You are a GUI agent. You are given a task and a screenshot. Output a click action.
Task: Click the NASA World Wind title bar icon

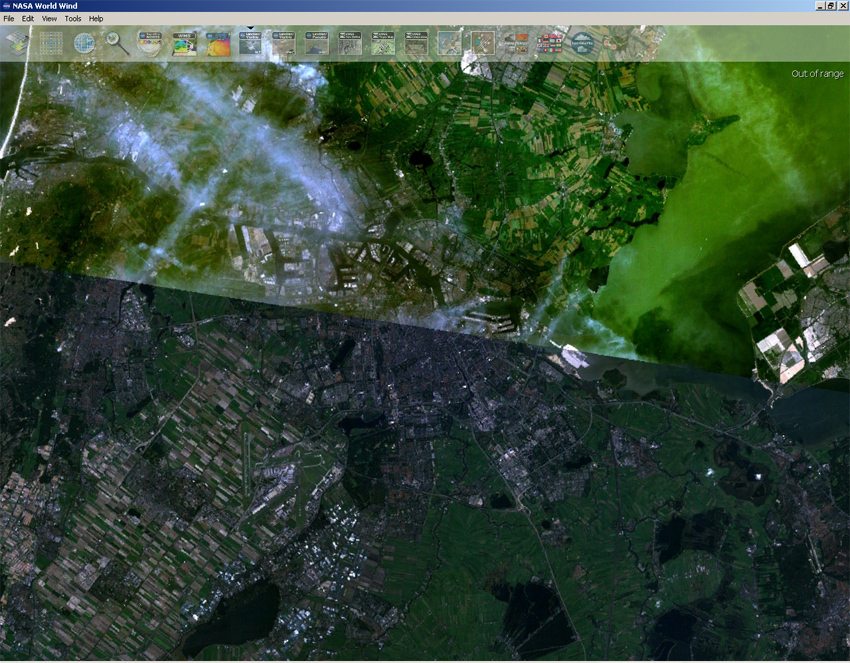(6, 6)
